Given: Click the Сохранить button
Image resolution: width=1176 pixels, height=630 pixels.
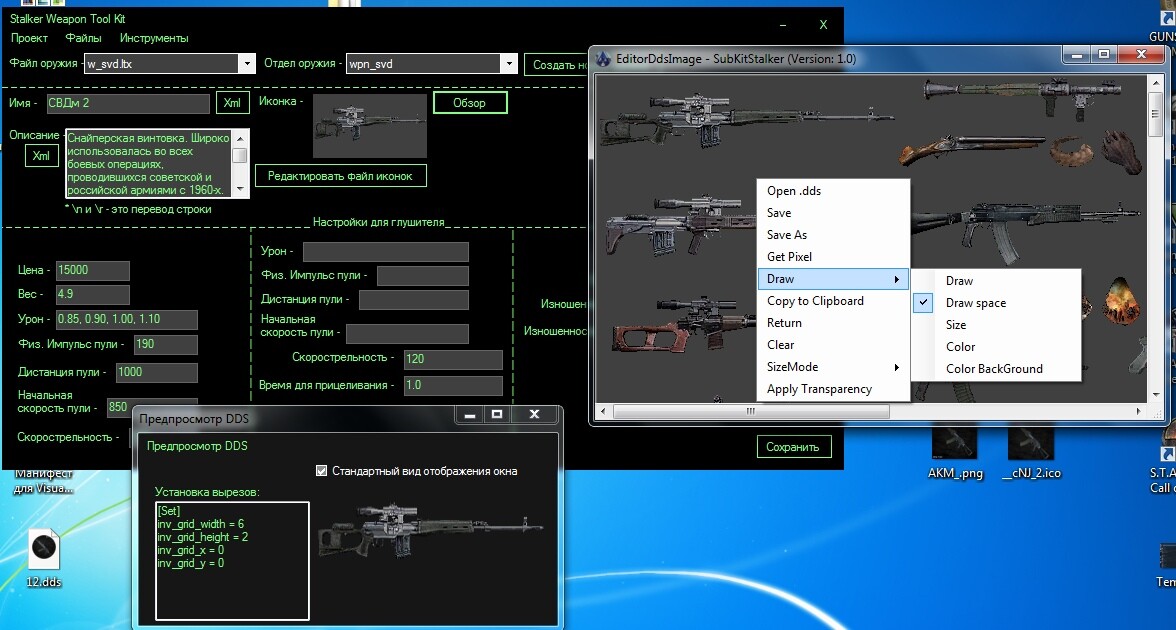Looking at the screenshot, I should pyautogui.click(x=793, y=446).
